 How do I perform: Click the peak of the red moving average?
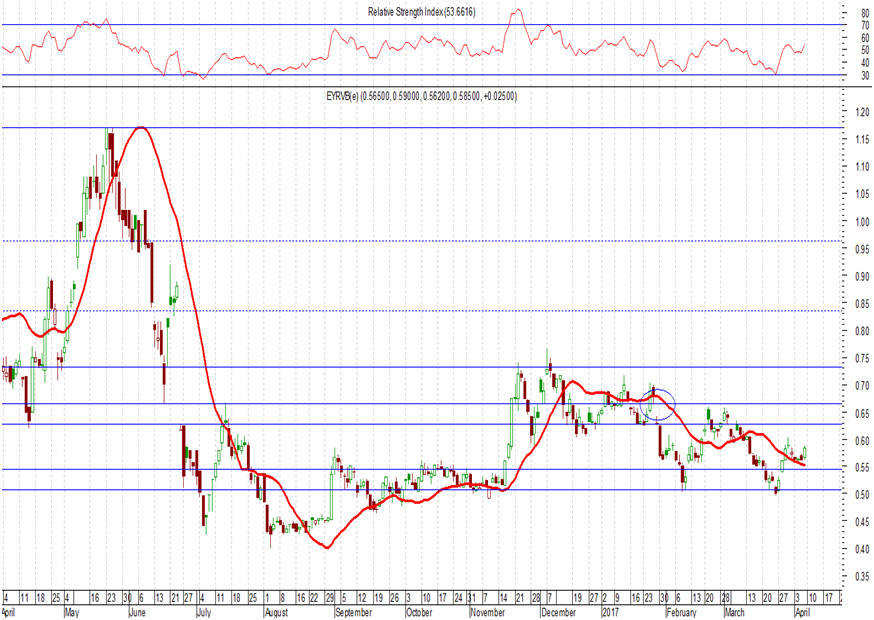(x=141, y=127)
